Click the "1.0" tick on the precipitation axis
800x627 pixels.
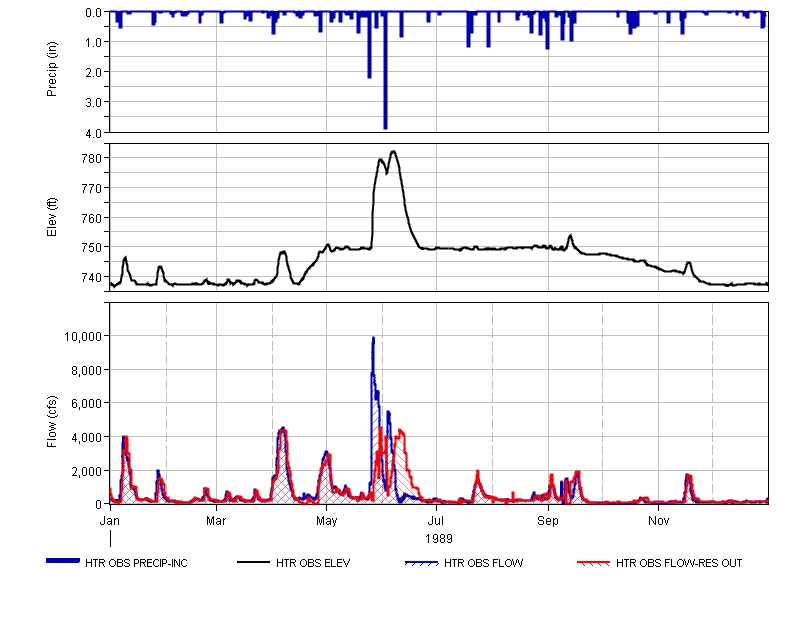[94, 42]
